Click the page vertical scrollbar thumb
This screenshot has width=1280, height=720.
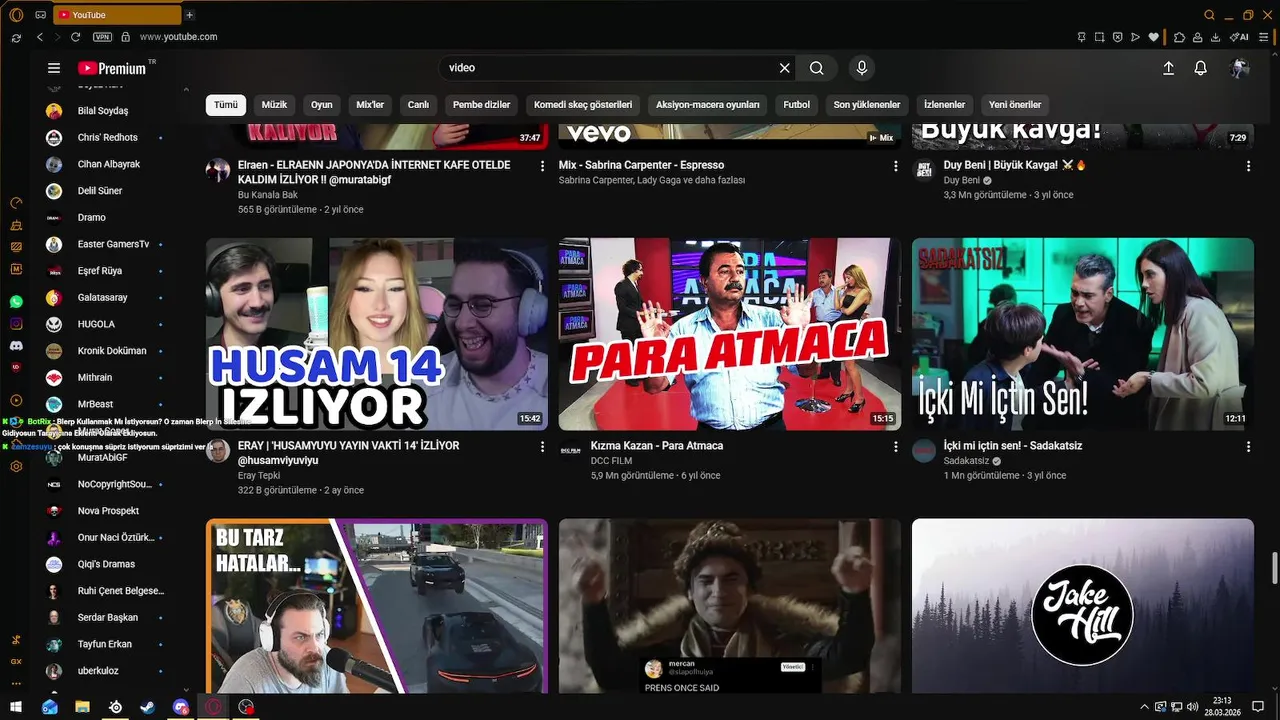click(x=1274, y=568)
